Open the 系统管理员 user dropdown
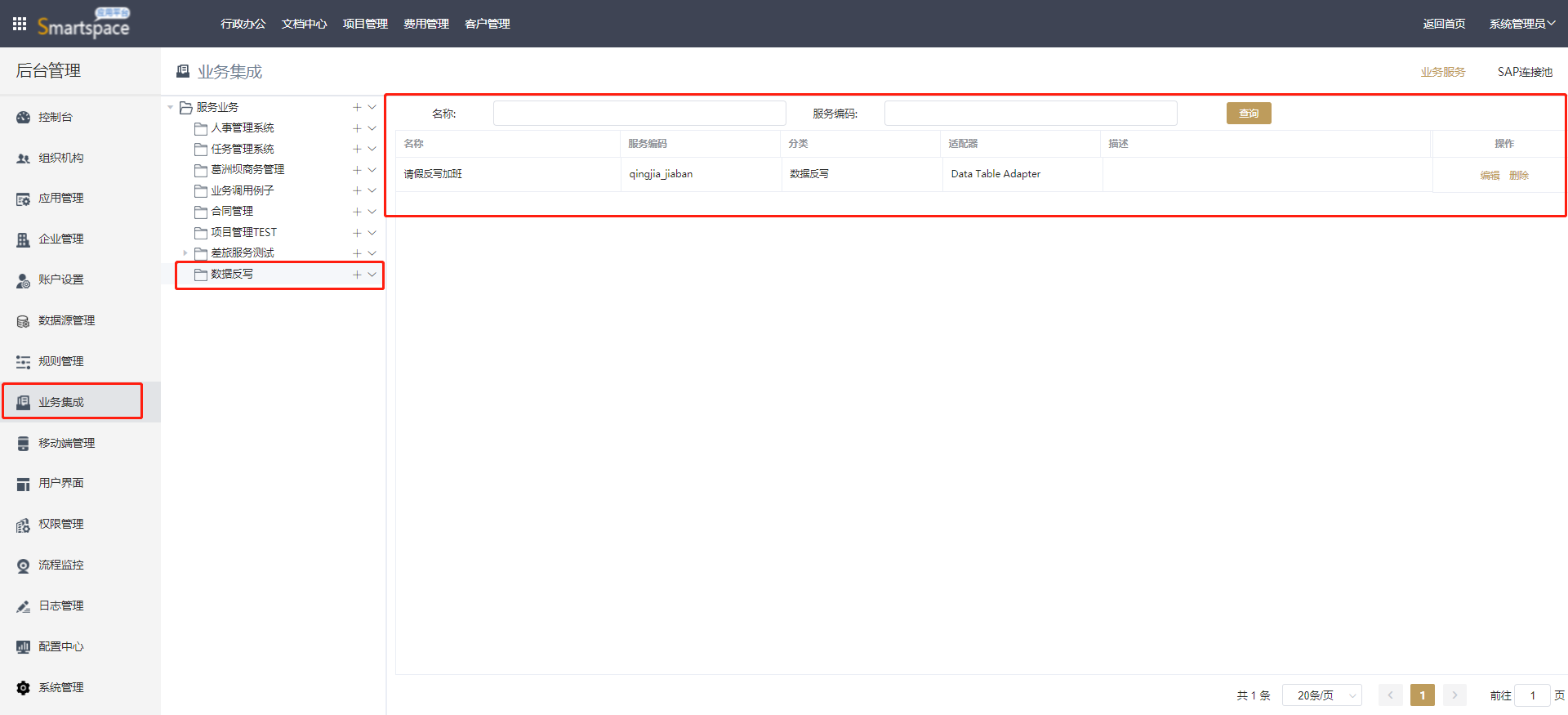Viewport: 1568px width, 715px height. click(x=1521, y=24)
